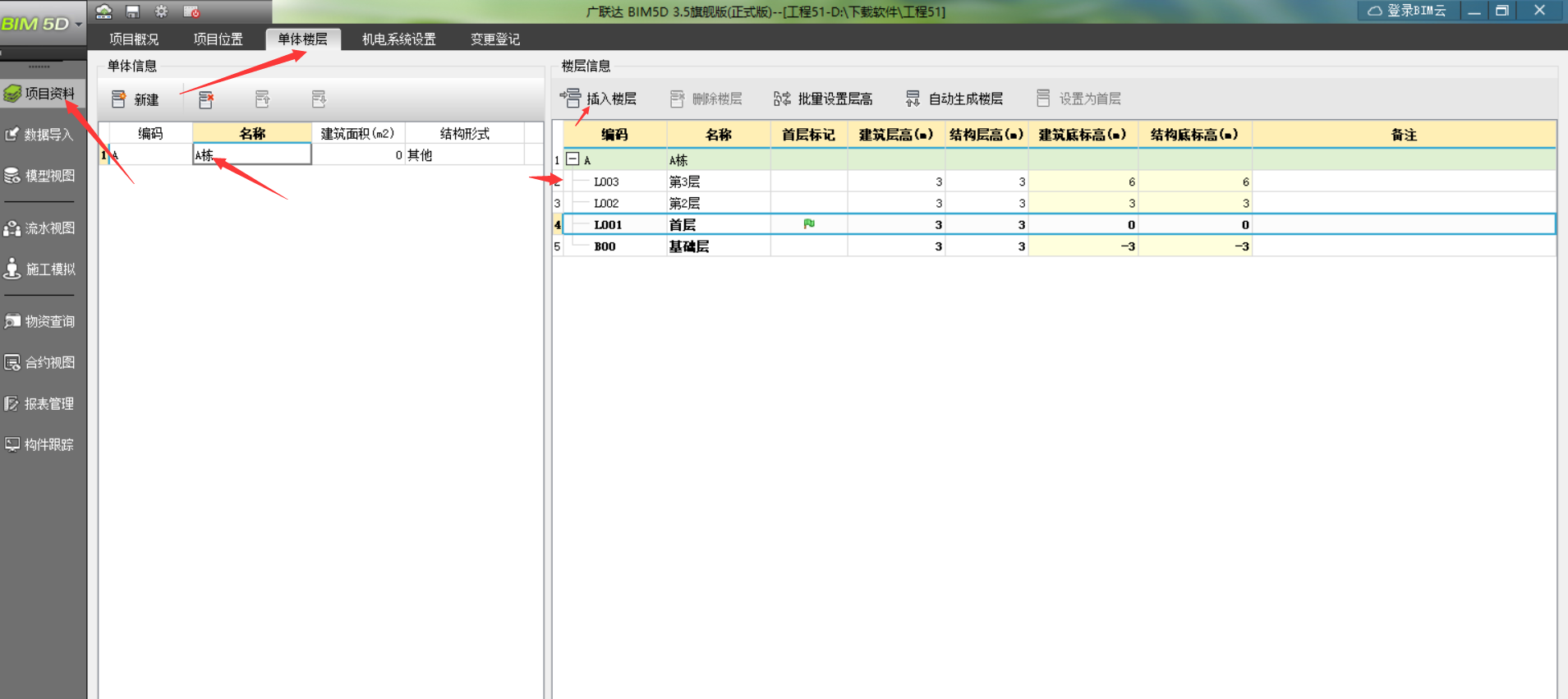Click the 首层 name cell
1568x699 pixels.
(x=719, y=224)
